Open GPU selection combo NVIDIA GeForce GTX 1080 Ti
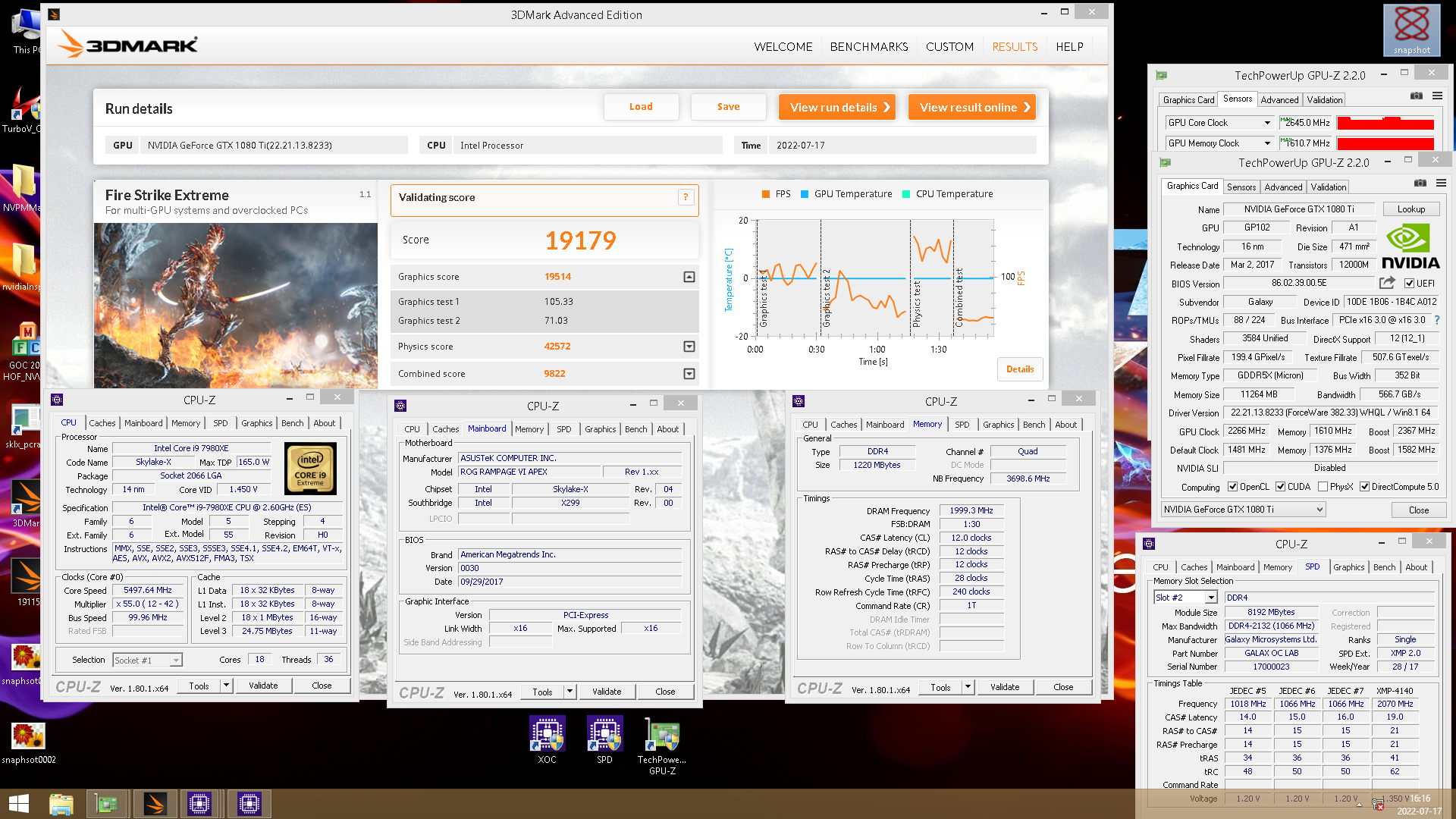Image resolution: width=1456 pixels, height=819 pixels. (1243, 510)
